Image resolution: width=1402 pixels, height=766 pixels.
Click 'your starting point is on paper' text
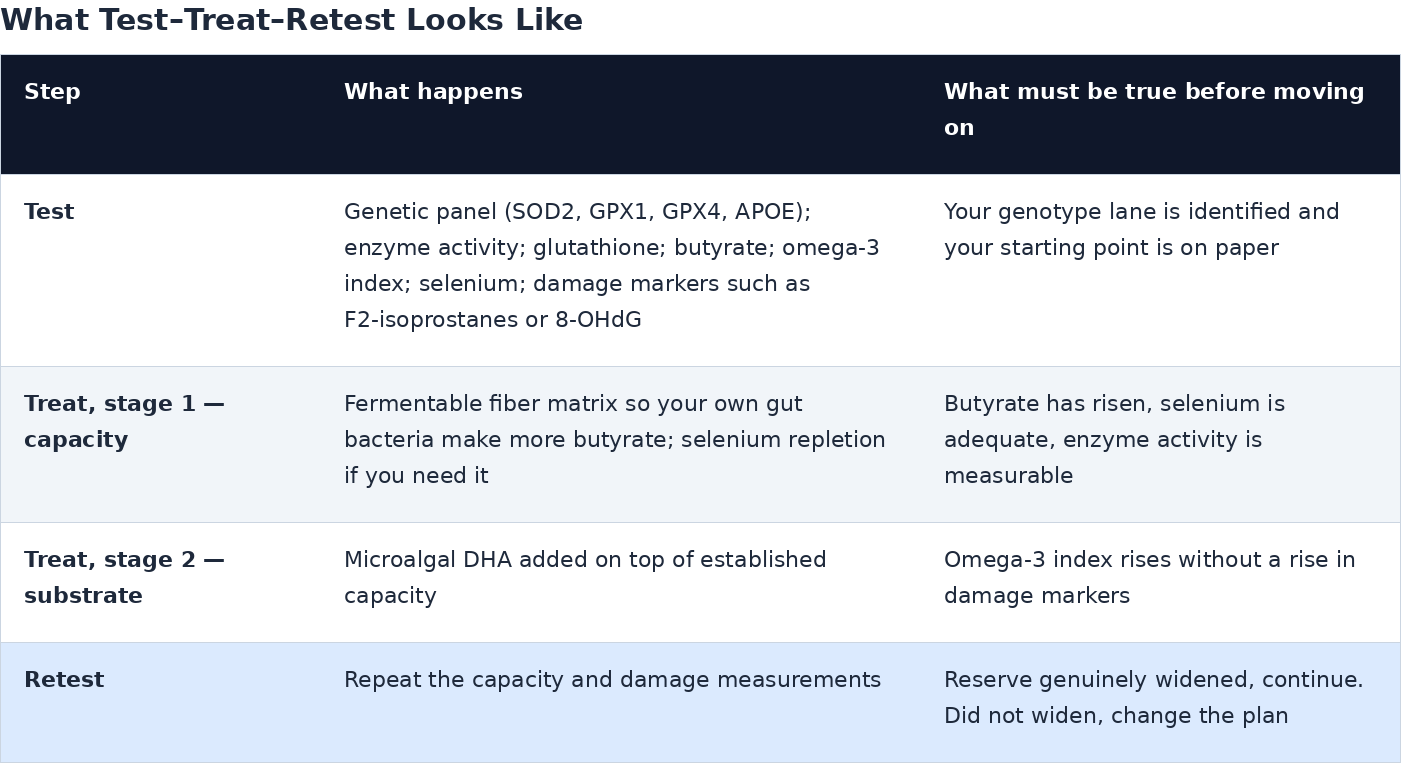pos(1111,248)
